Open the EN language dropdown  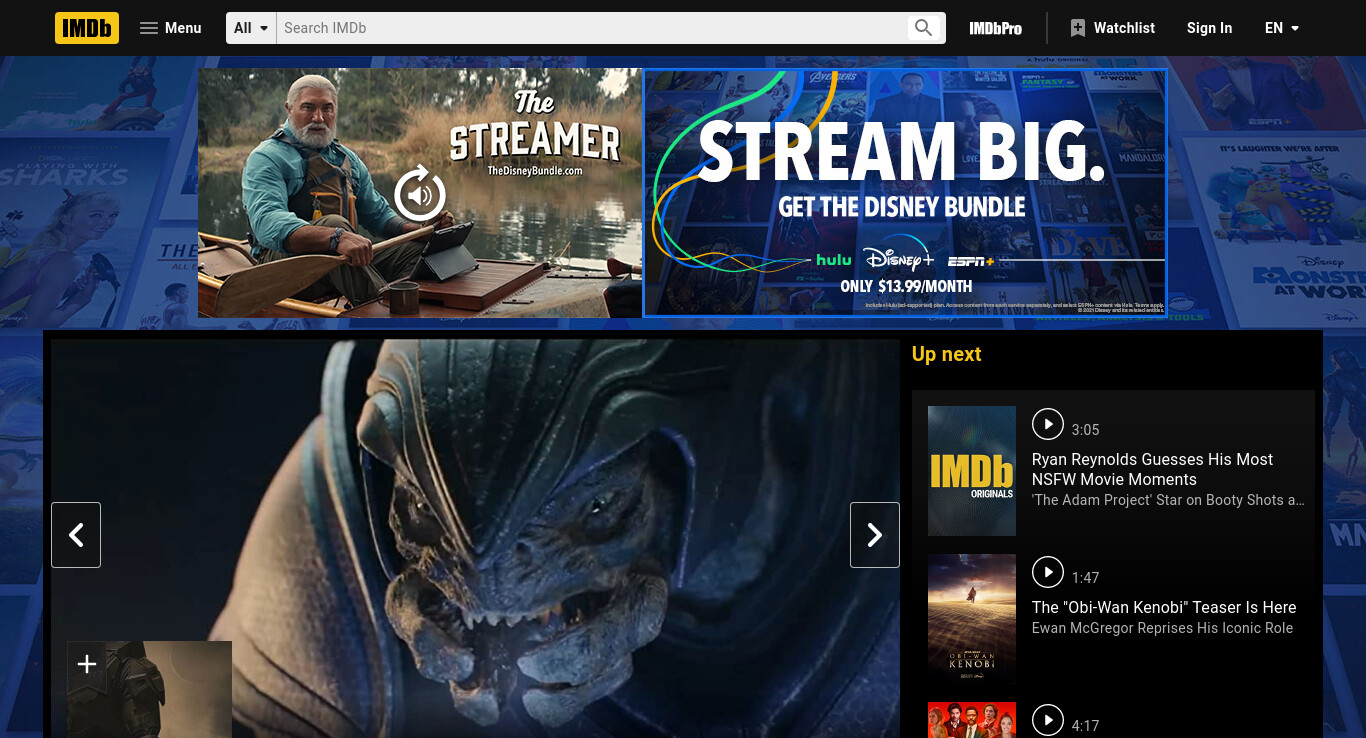click(x=1282, y=28)
